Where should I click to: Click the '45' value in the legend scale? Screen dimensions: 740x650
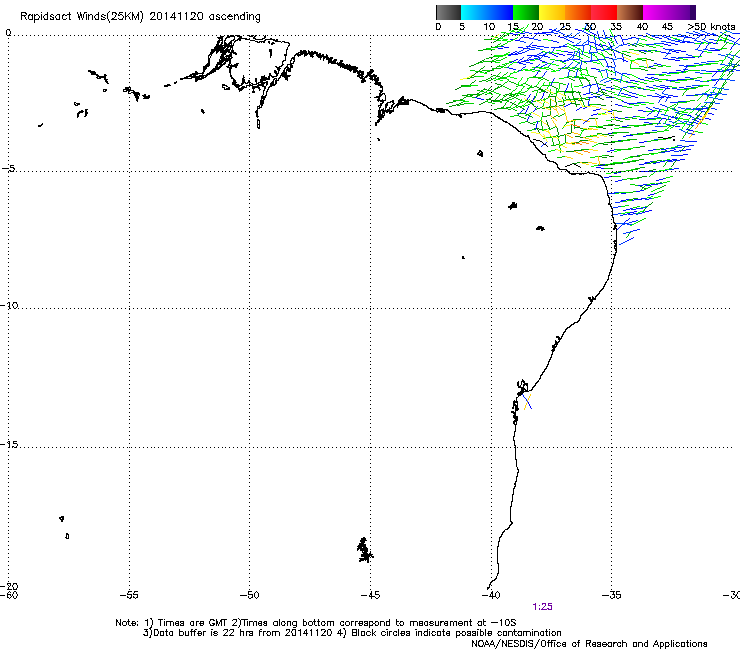[667, 26]
